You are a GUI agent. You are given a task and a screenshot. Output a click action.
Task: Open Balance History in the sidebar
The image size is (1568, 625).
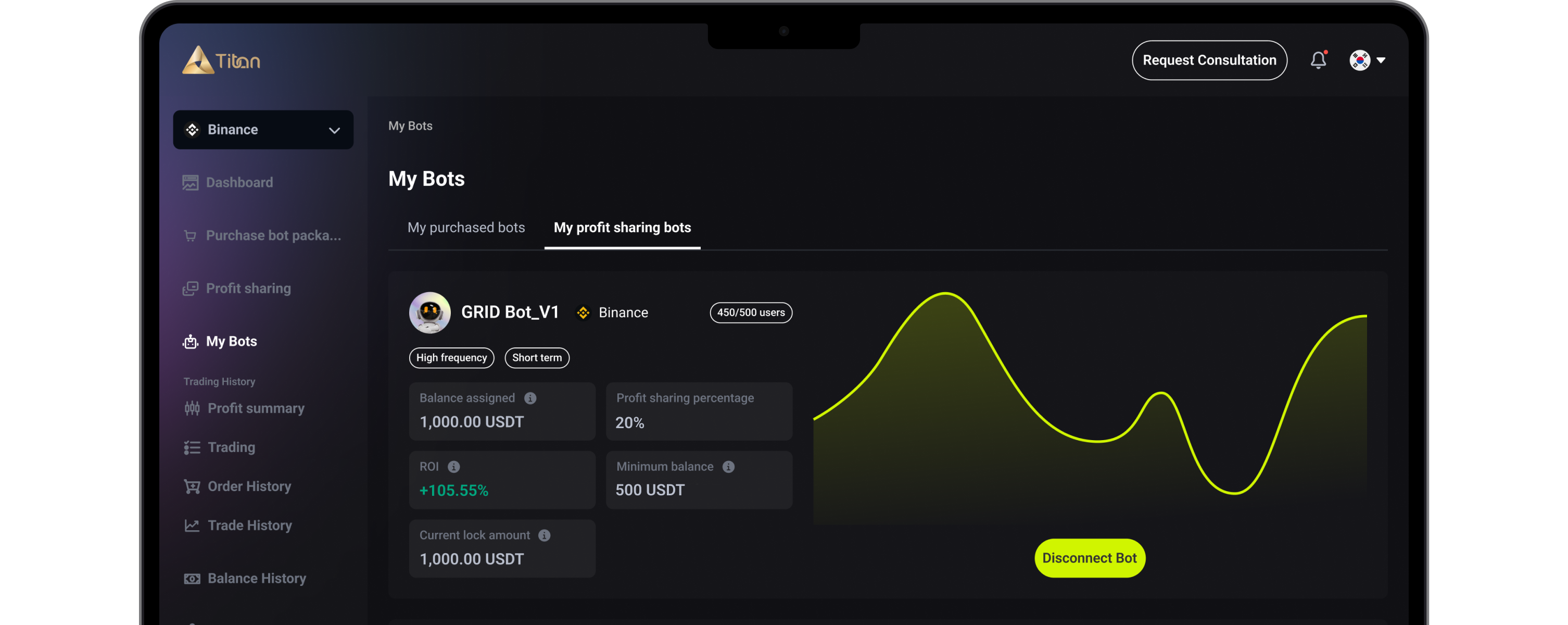pyautogui.click(x=256, y=578)
